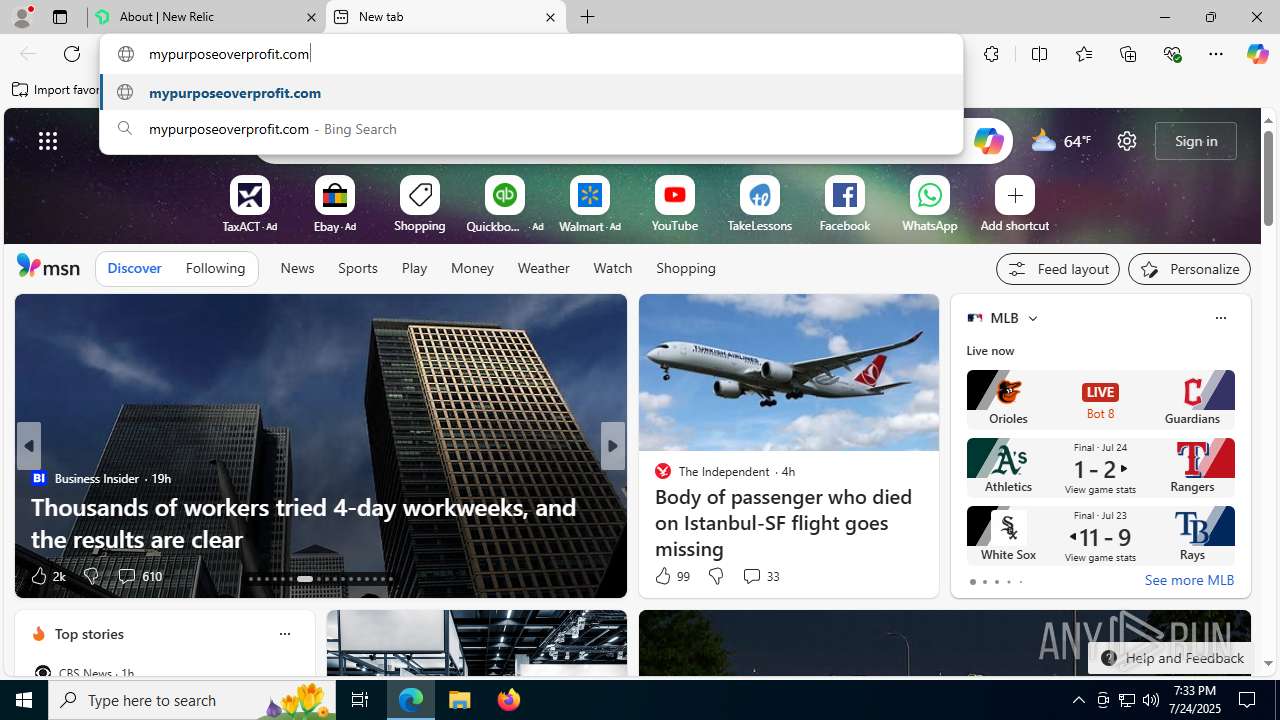Screen dimensions: 1280x720
Task: Launch Copilot from the toolbar
Action: pos(1257,54)
